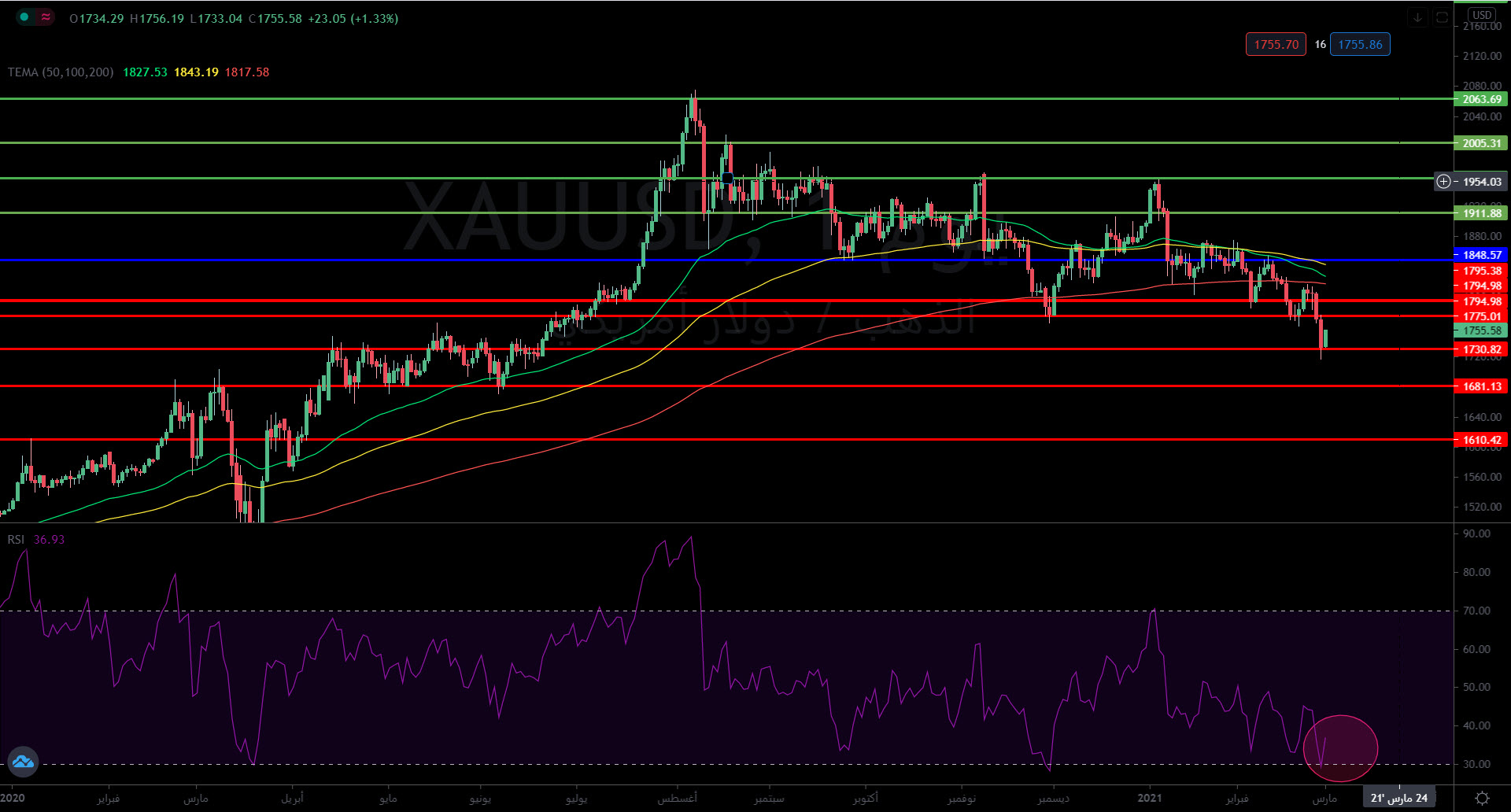Open the USD currency selector

1482,15
